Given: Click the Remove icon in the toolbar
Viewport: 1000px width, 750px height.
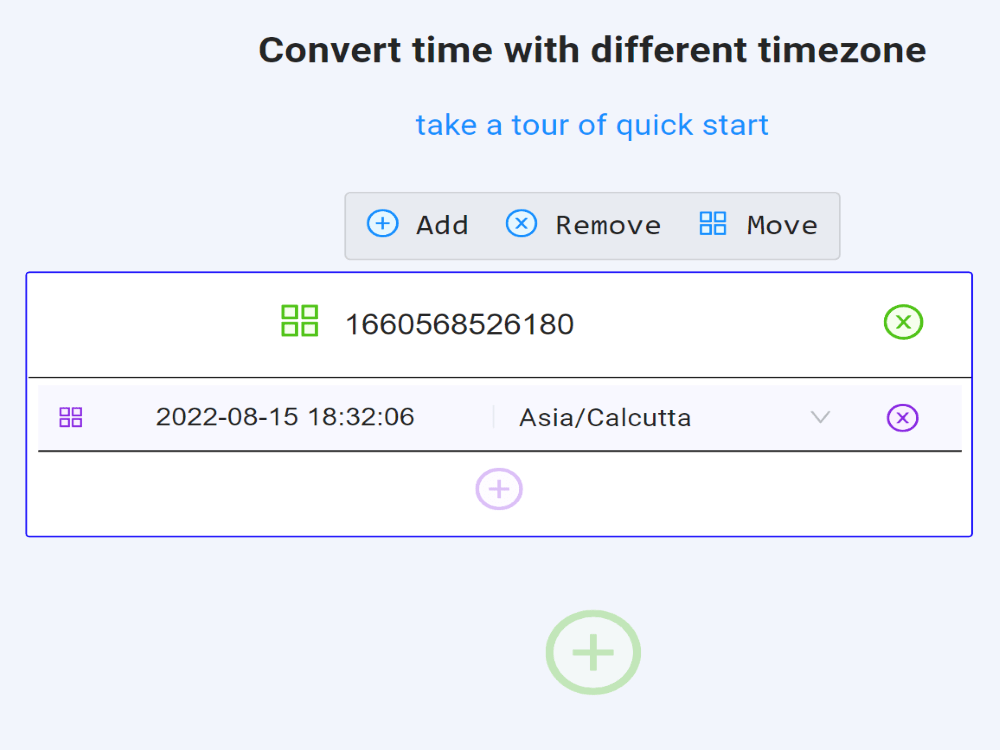Looking at the screenshot, I should coord(521,224).
